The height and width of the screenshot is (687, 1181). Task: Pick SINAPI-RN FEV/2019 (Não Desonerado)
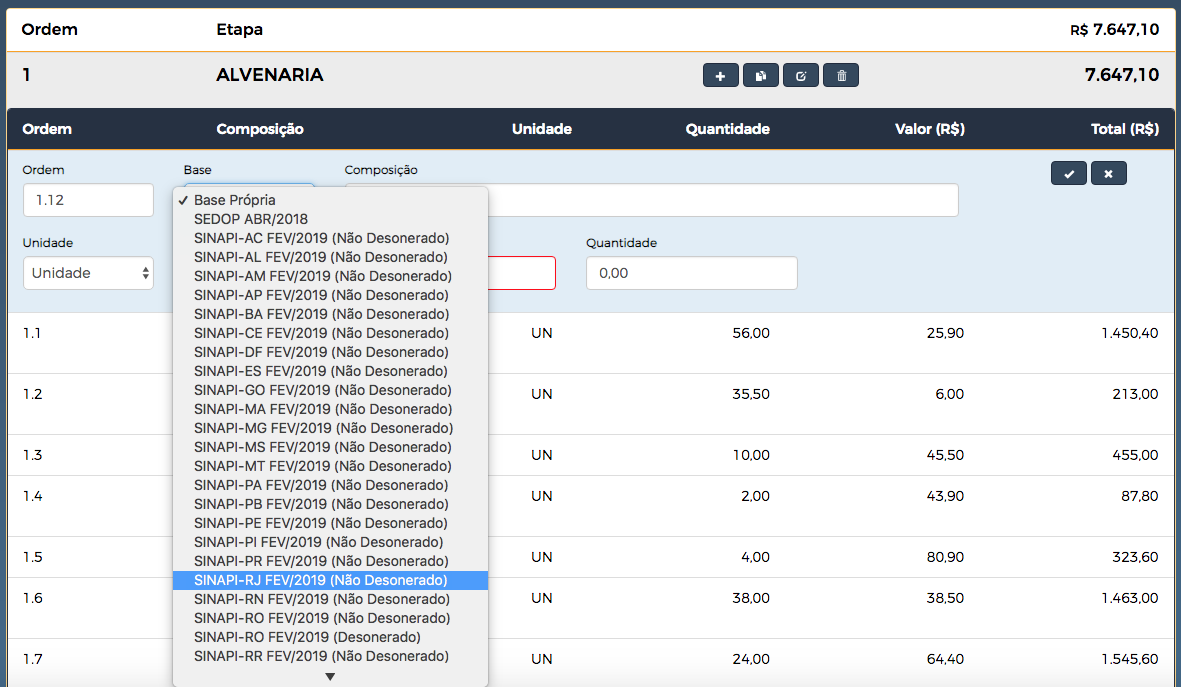tap(331, 600)
